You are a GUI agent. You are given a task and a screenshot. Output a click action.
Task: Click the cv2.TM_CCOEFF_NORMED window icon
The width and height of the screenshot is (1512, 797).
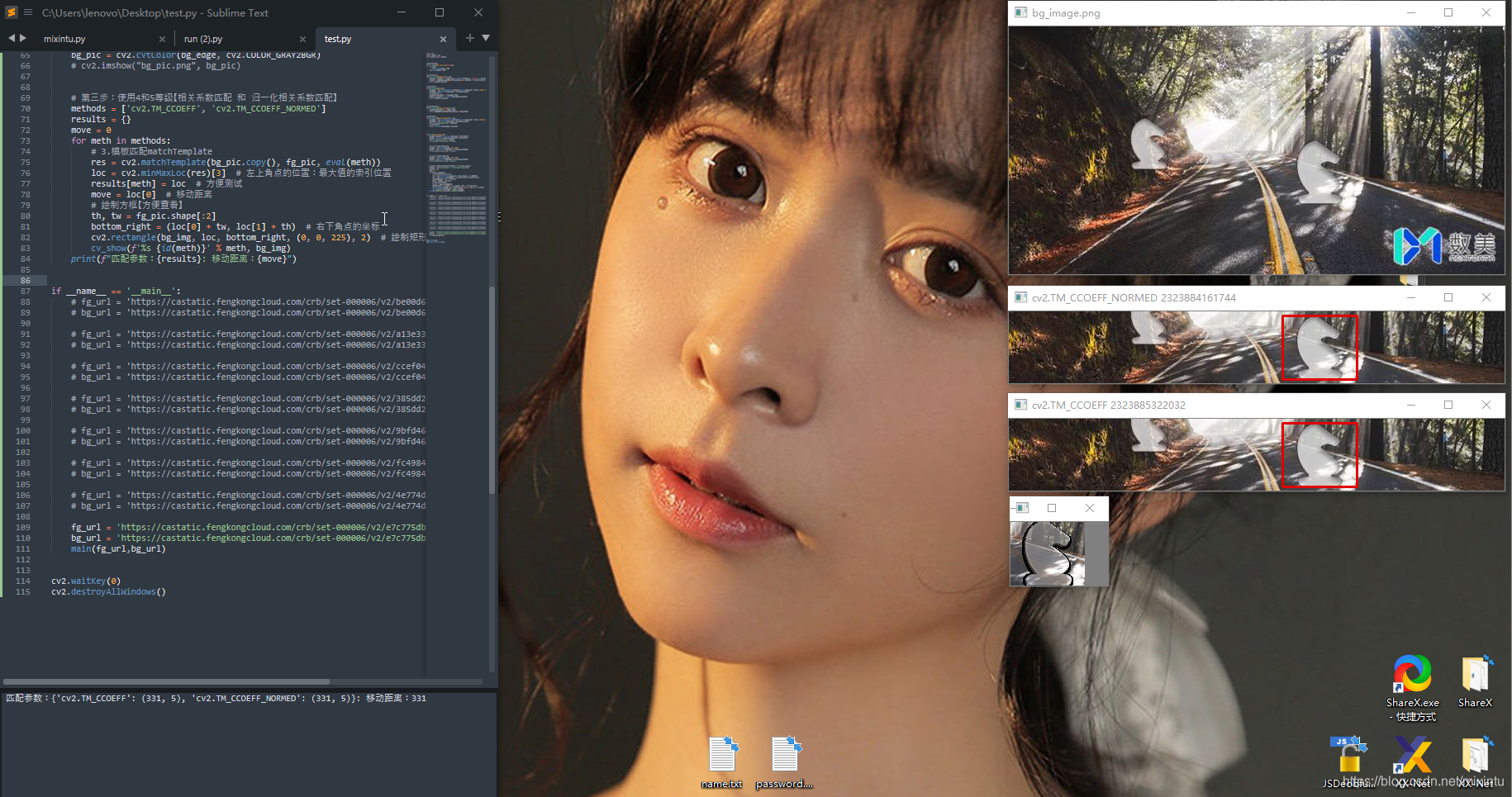point(1020,297)
